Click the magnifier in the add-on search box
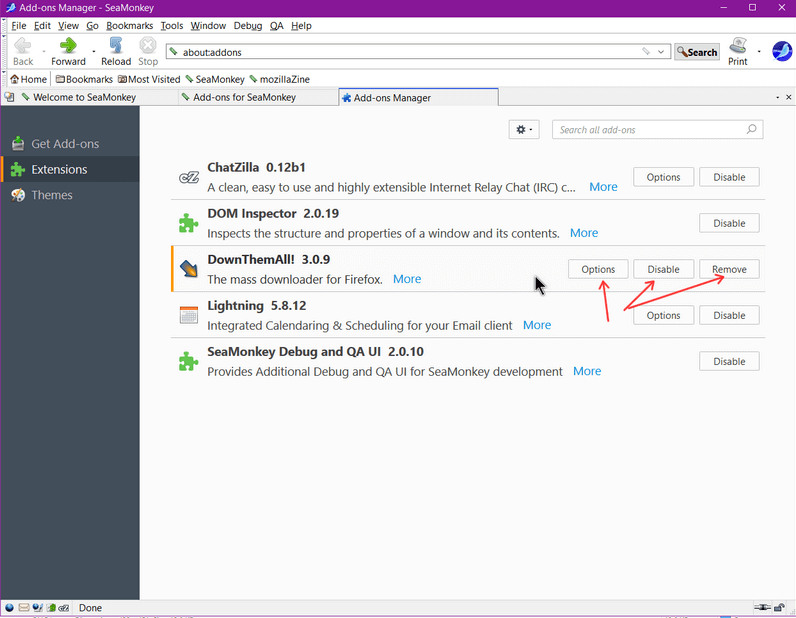 click(x=751, y=129)
